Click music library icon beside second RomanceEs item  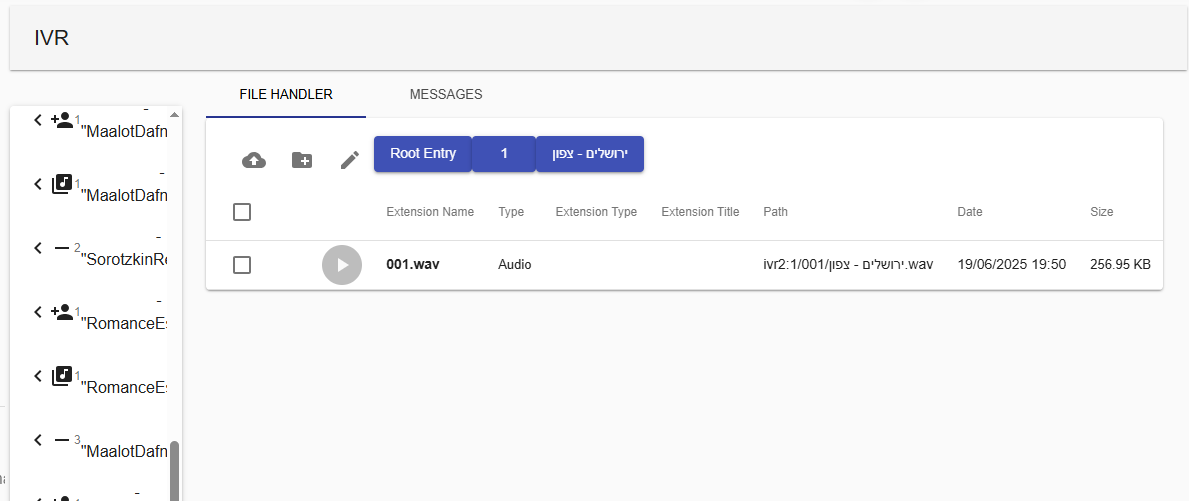click(61, 376)
